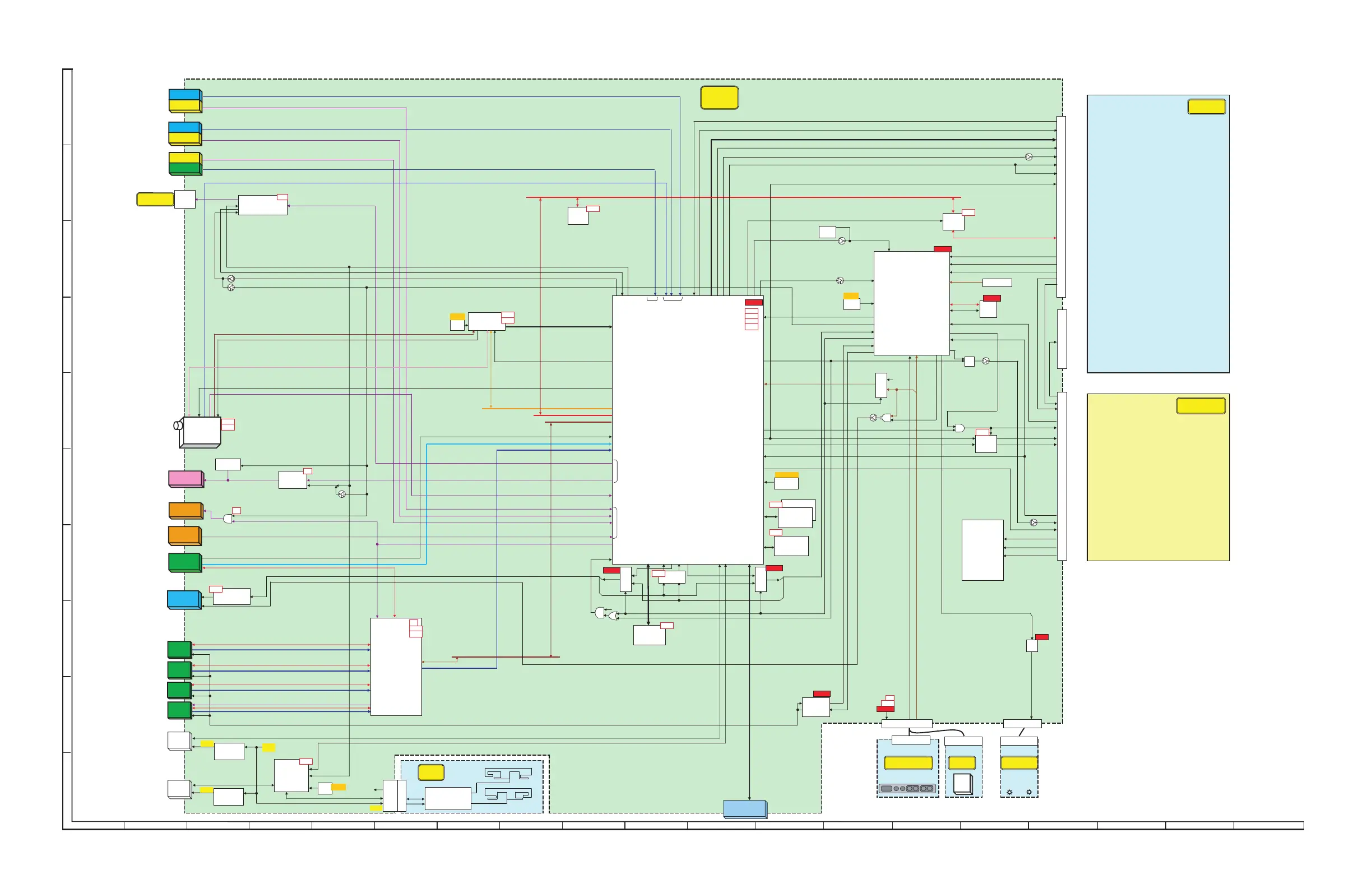The height and width of the screenshot is (888, 1372).
Task: Select the 3D box with cylinder lens on the left
Action: click(197, 431)
